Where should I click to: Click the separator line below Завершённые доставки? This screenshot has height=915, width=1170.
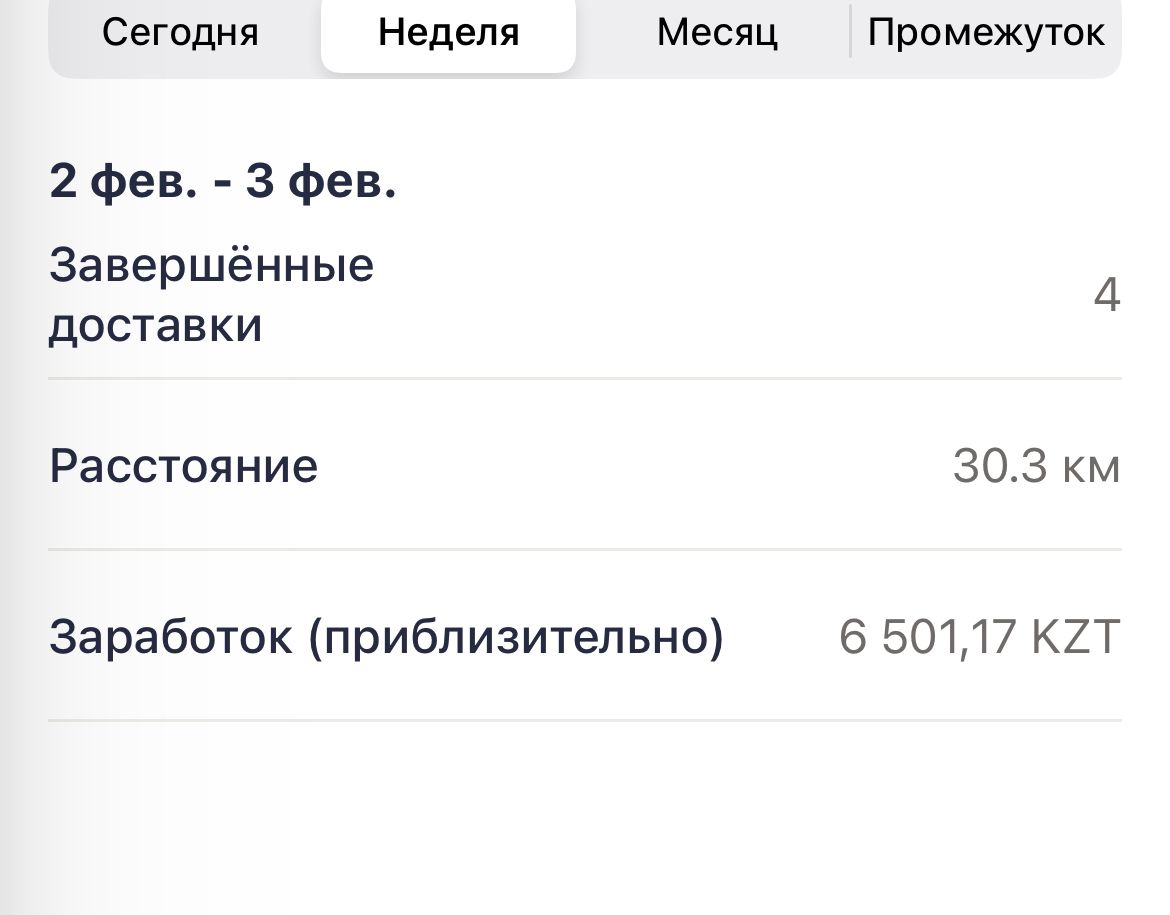click(585, 379)
